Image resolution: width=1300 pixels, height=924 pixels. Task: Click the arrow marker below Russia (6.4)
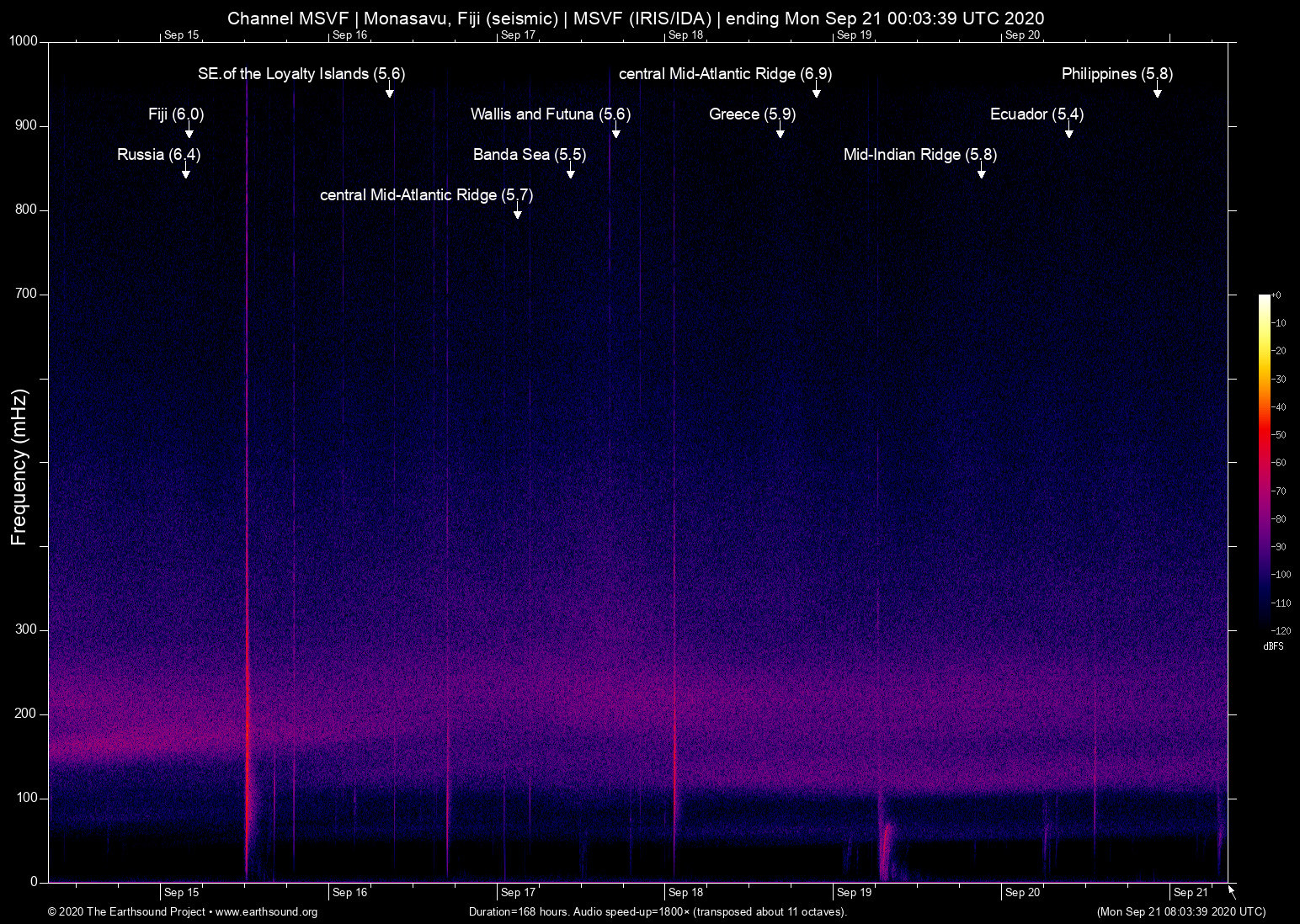(x=186, y=173)
